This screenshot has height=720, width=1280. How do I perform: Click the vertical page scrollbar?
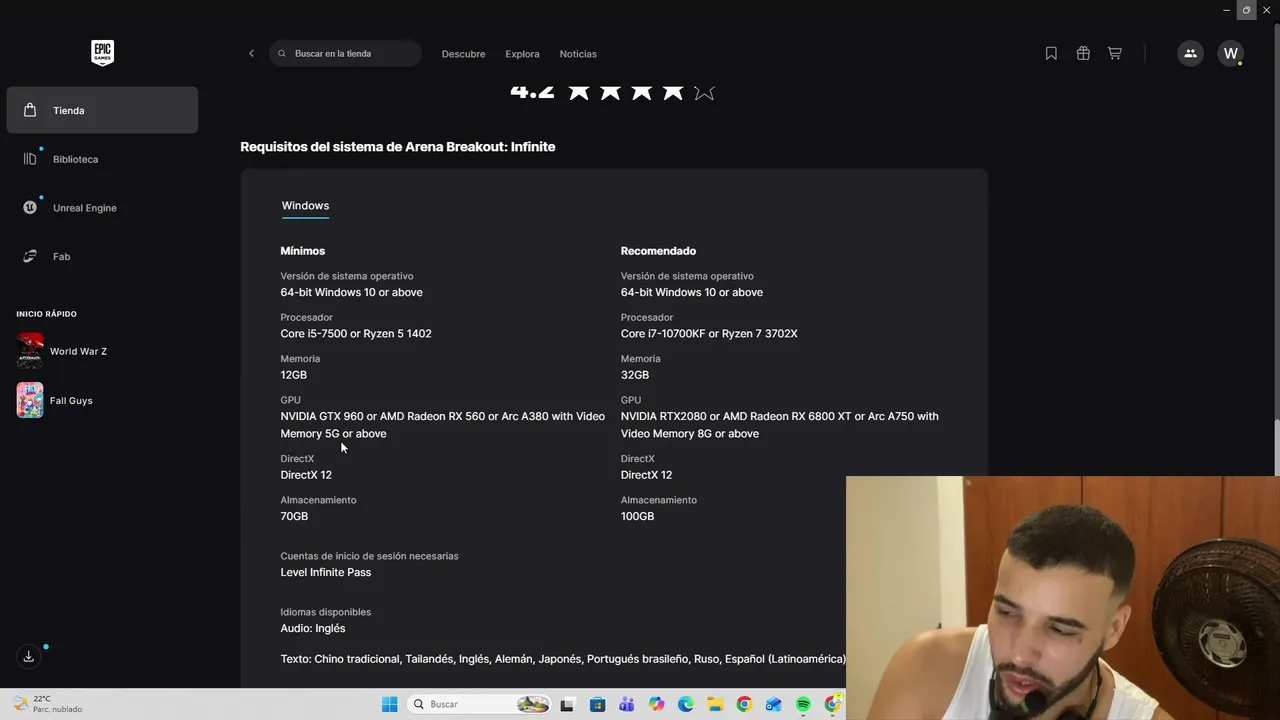point(1275,448)
